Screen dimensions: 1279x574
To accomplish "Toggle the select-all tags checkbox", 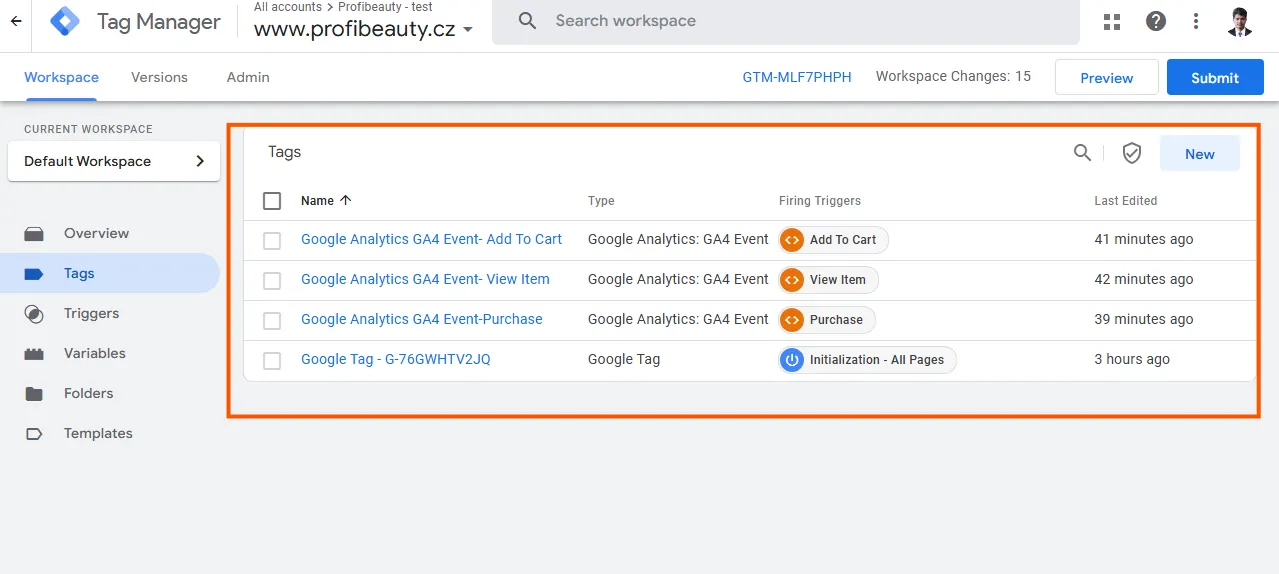I will [x=272, y=201].
